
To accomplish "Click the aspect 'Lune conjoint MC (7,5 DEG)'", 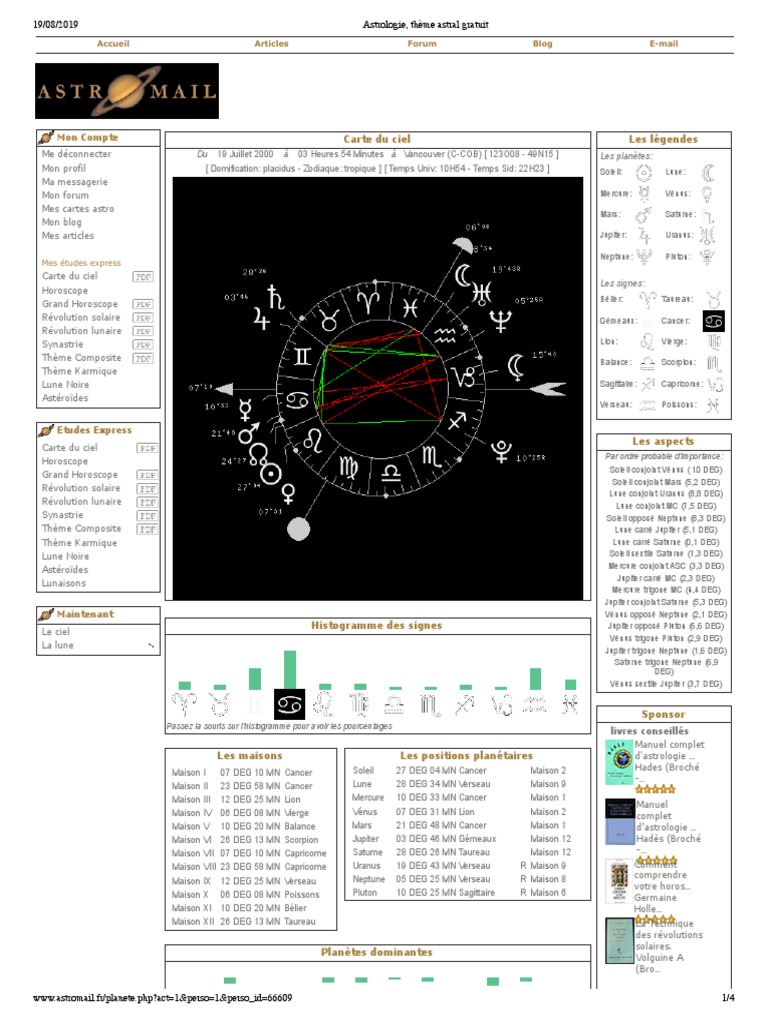I will [665, 506].
